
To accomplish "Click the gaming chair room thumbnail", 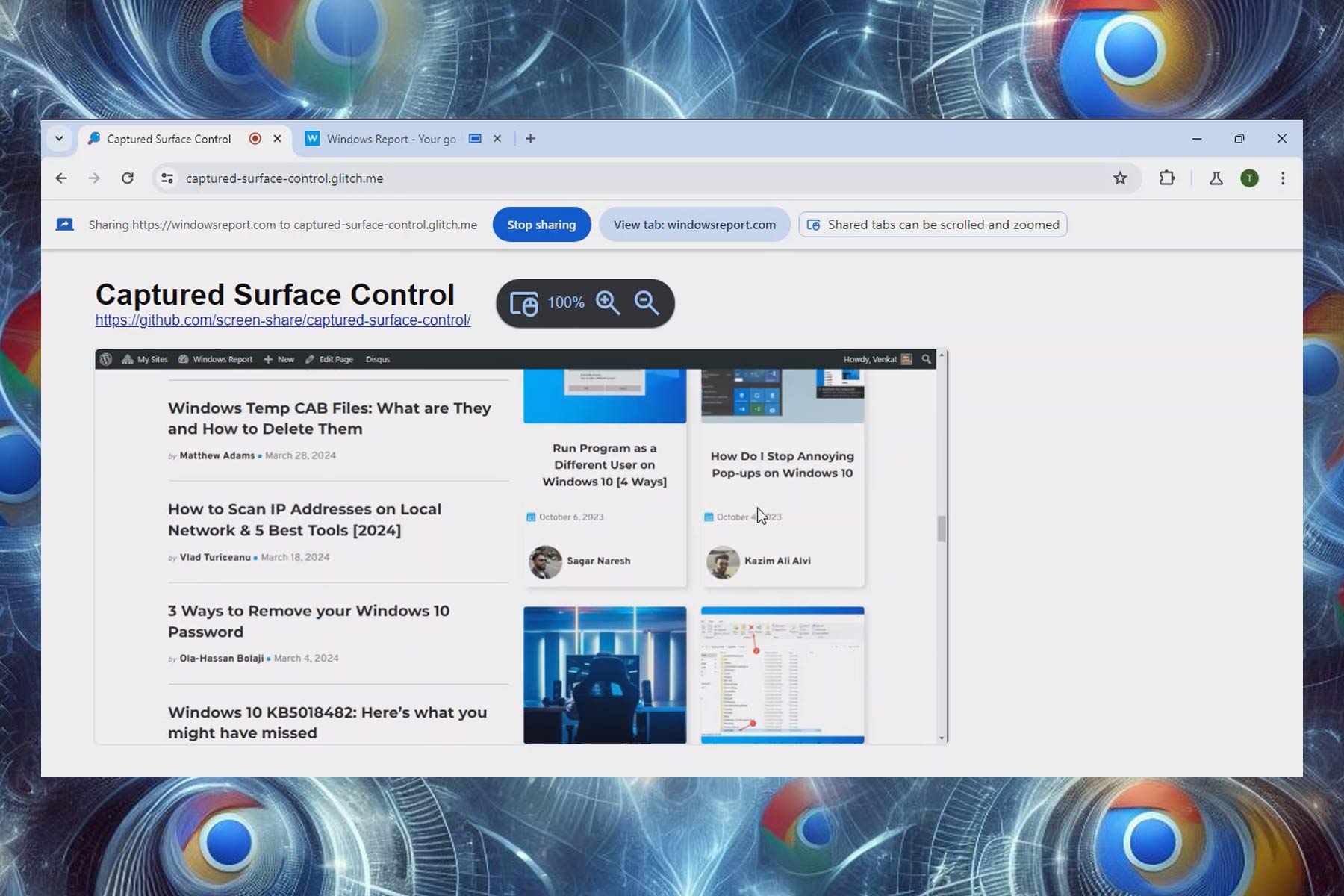I will tap(605, 675).
